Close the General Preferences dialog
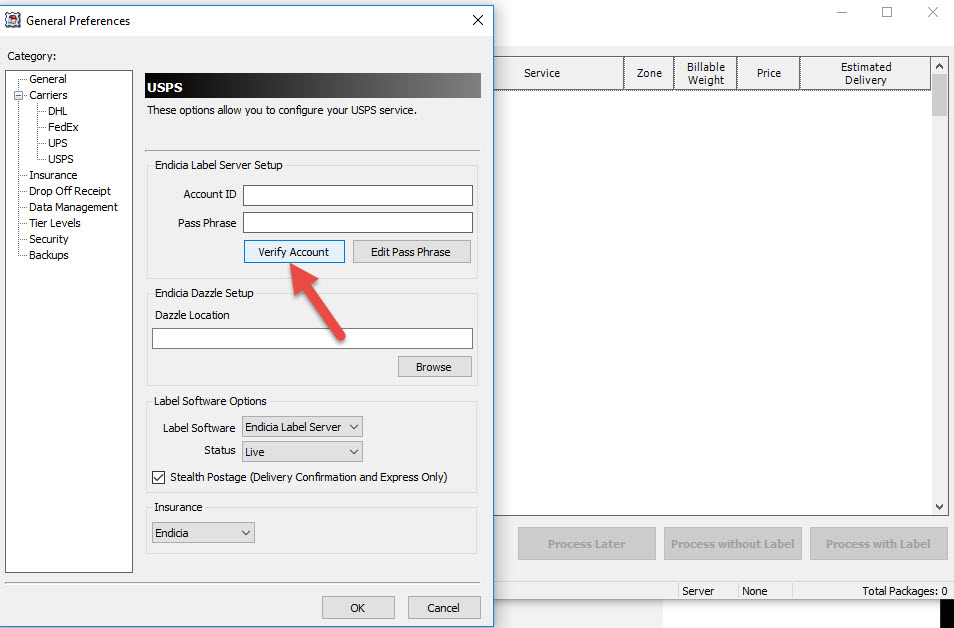Viewport: 954px width, 628px height. click(478, 20)
